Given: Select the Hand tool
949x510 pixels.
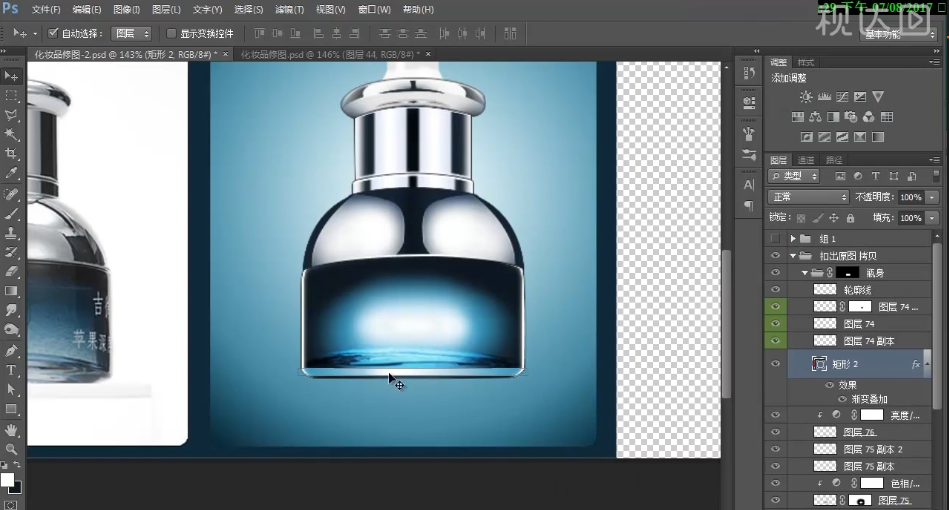Looking at the screenshot, I should pyautogui.click(x=11, y=430).
